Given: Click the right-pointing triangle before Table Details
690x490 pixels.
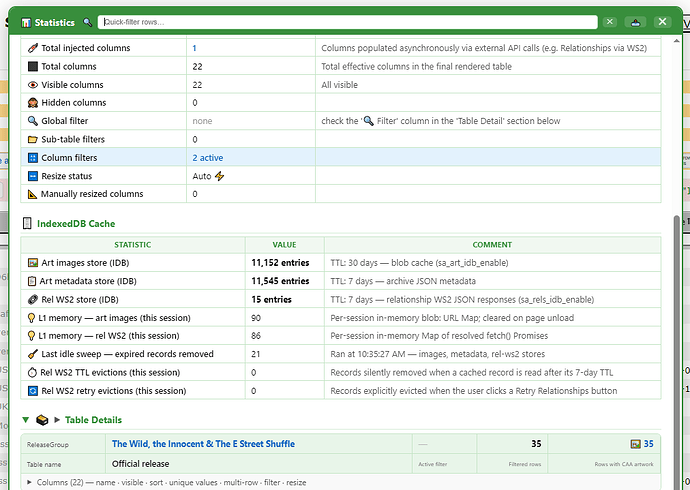Looking at the screenshot, I should coord(57,420).
